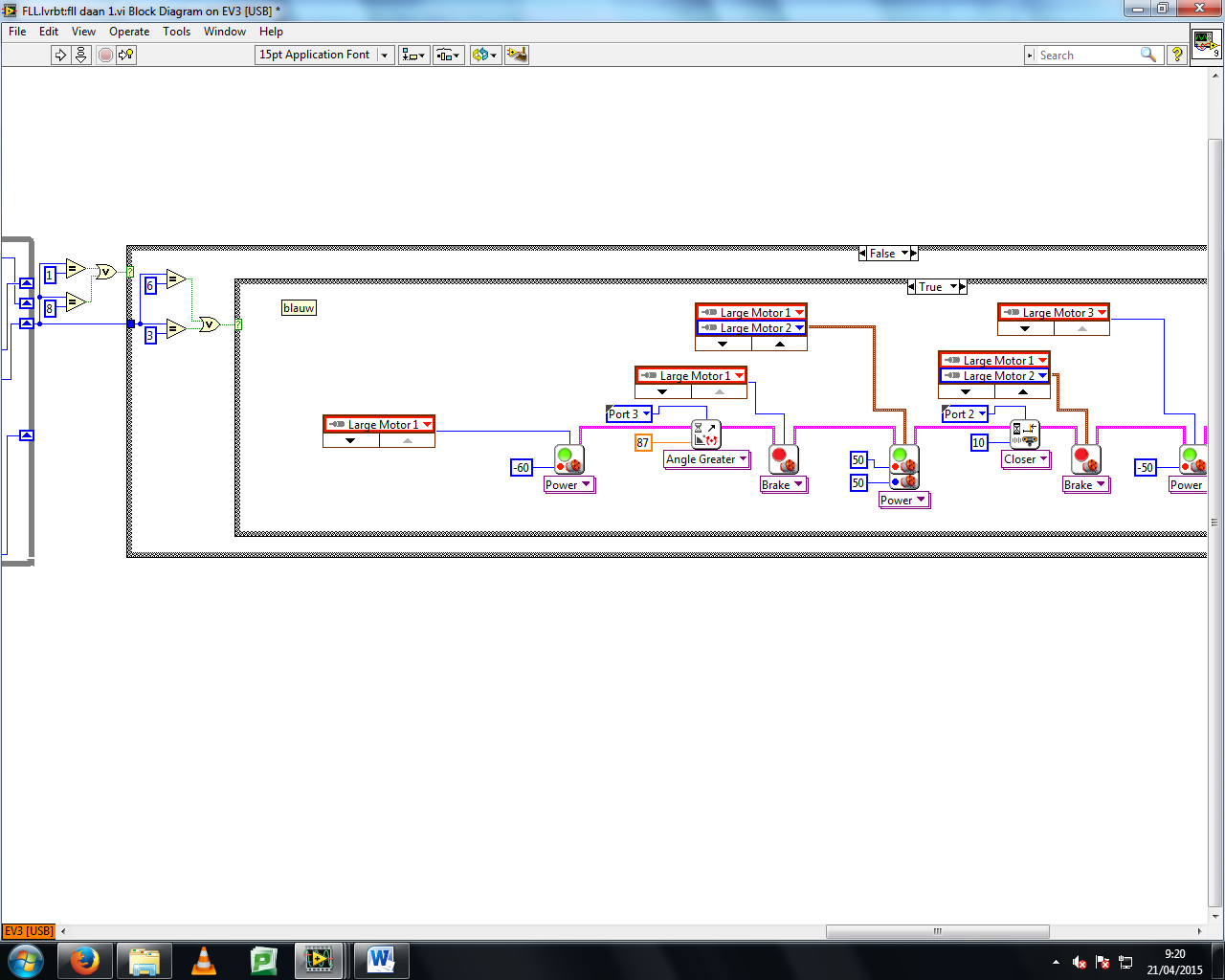1225x980 pixels.
Task: Toggle Highlight Execution lightbulb
Action: (x=126, y=56)
